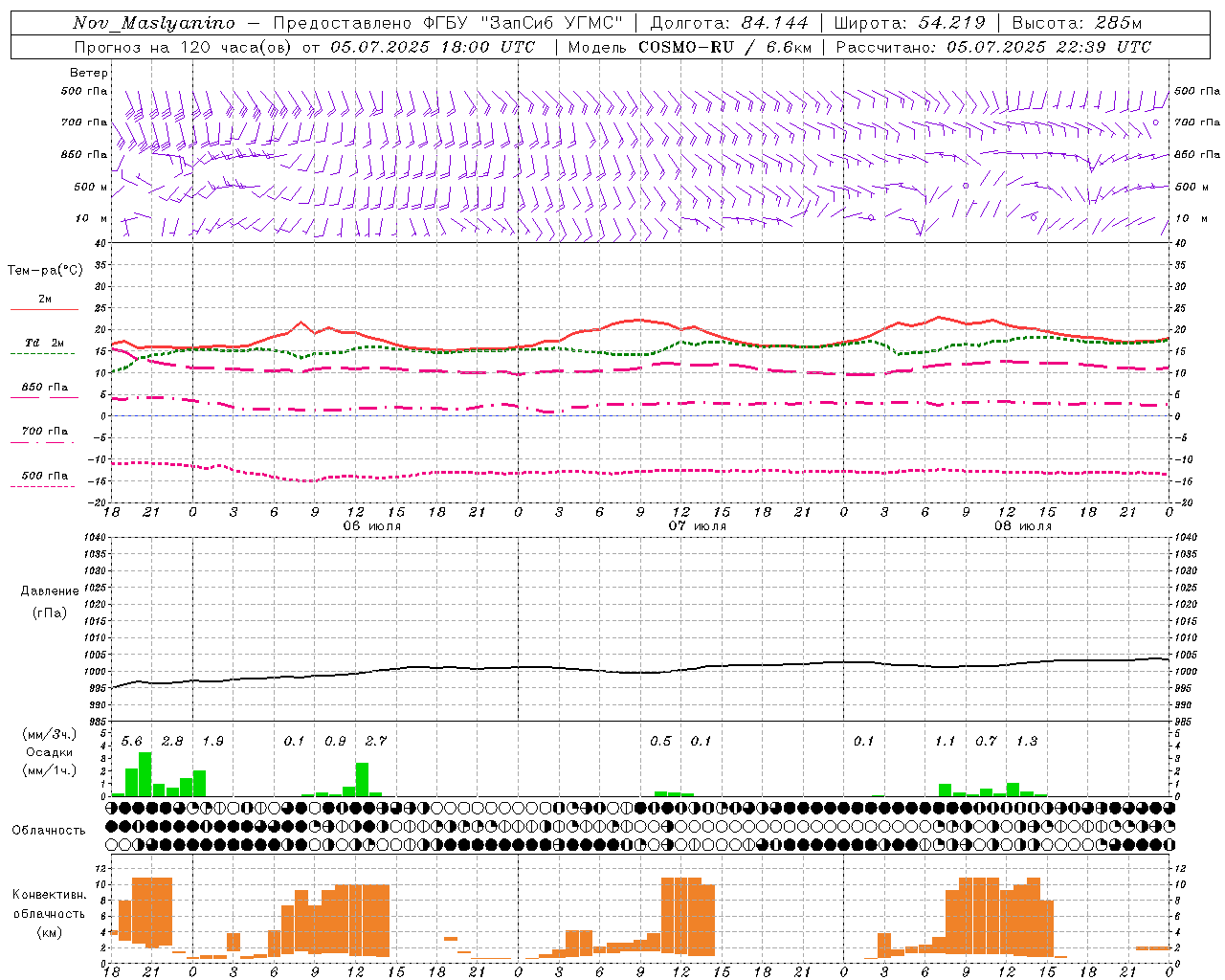This screenshot has height=980, width=1225.
Task: Click the Осадки precipitation label
Action: tap(49, 752)
